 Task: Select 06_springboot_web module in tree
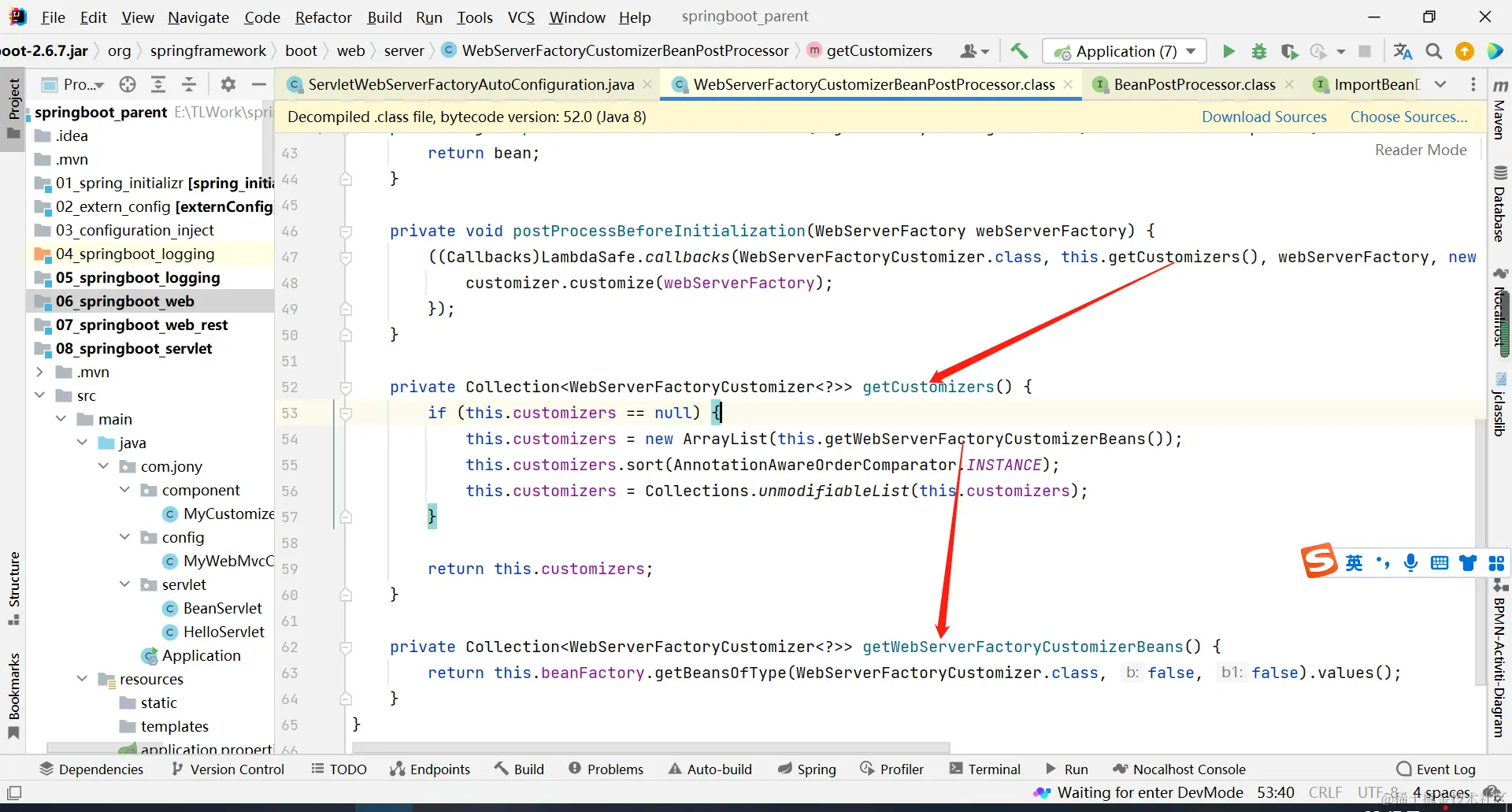click(x=150, y=301)
